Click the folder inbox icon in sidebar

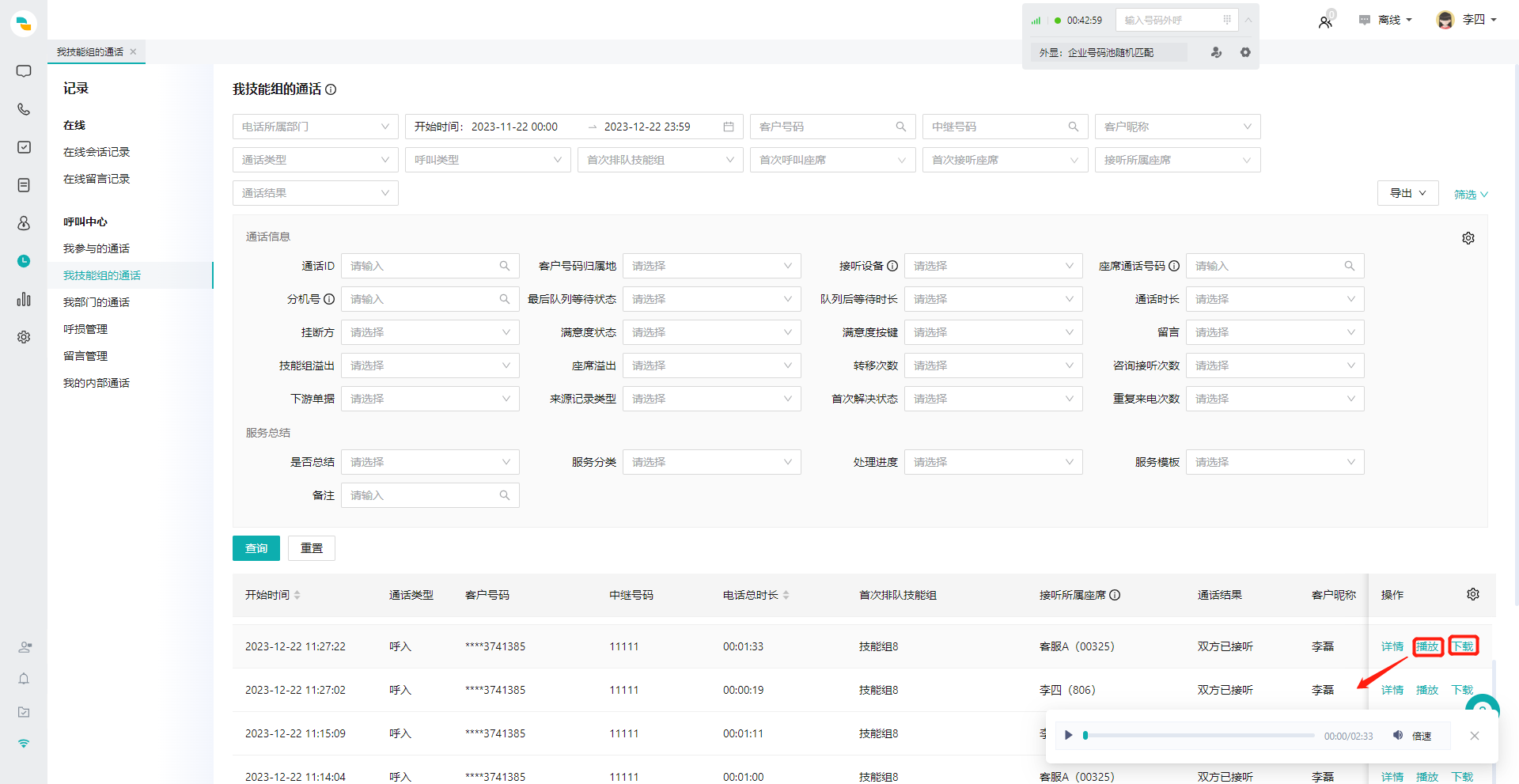[24, 712]
